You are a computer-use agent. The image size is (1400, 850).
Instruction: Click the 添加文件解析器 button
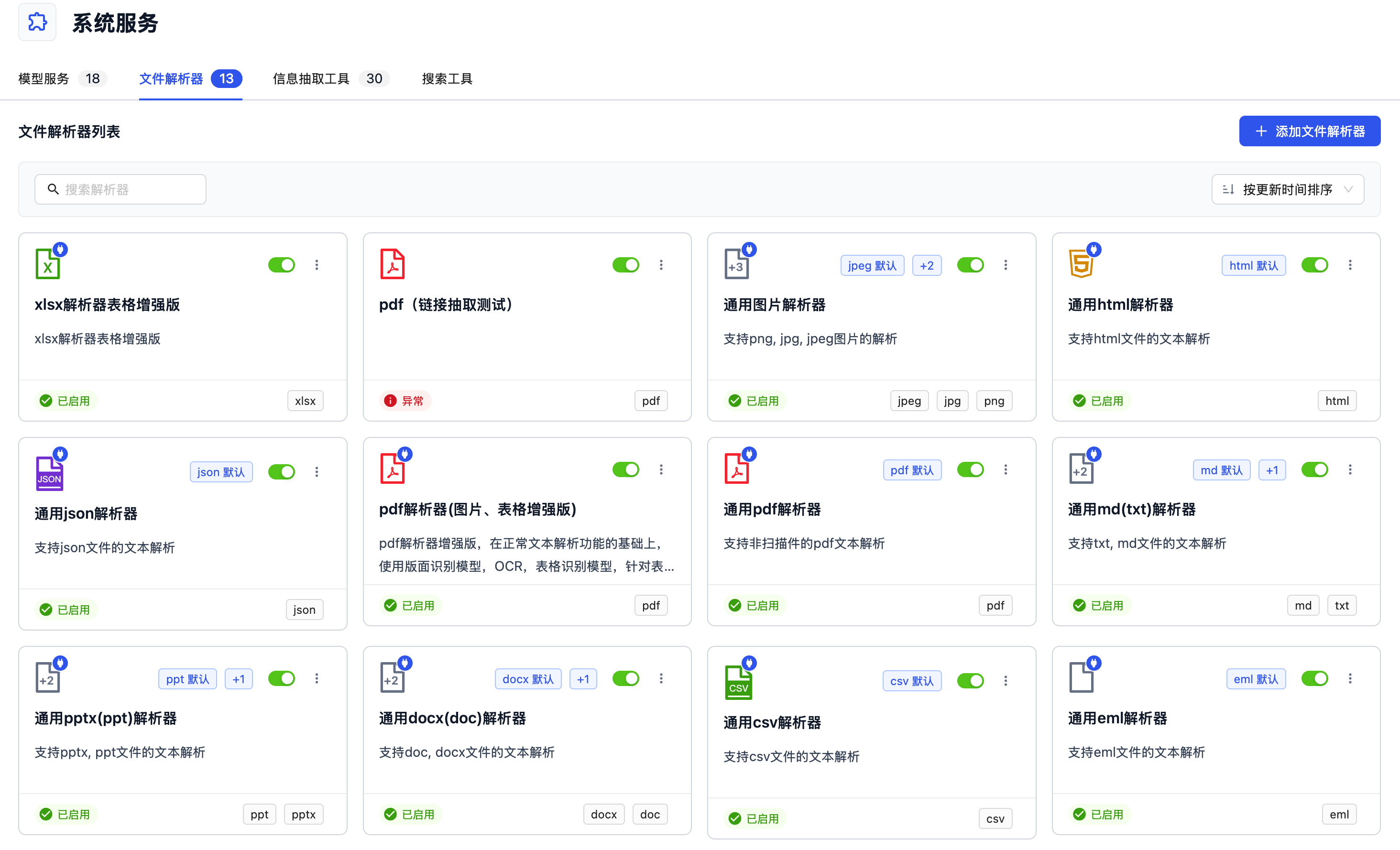coord(1309,131)
